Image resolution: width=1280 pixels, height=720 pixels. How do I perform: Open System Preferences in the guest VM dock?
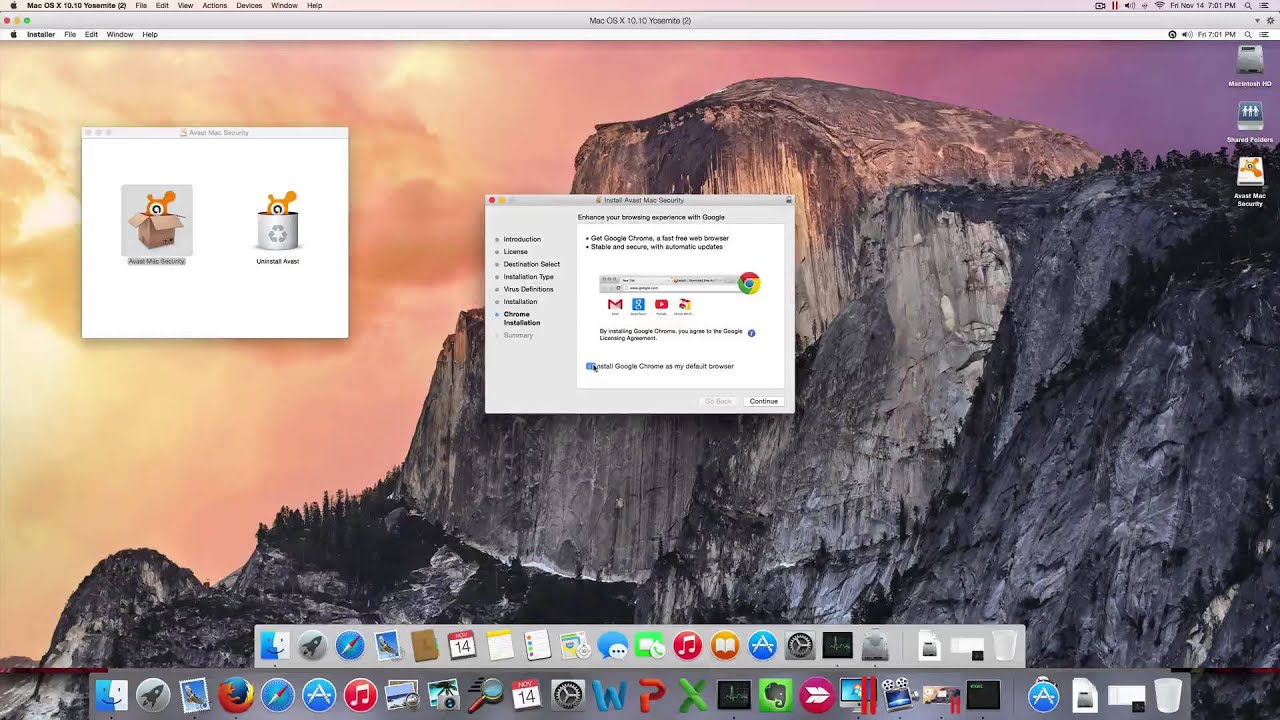click(800, 646)
